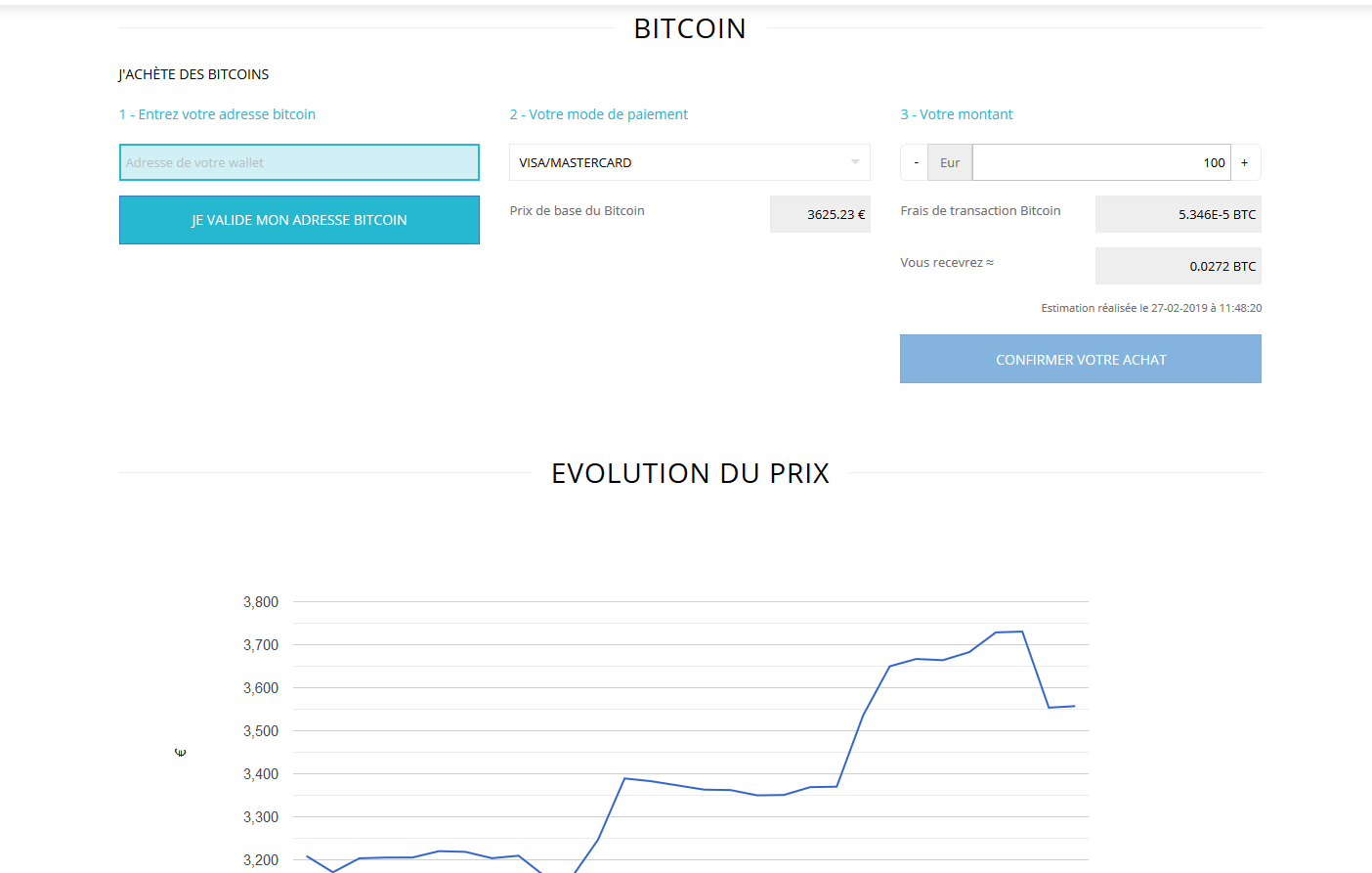The width and height of the screenshot is (1372, 873).
Task: Click the Vous recevrez BTC estimate field
Action: pyautogui.click(x=1178, y=265)
